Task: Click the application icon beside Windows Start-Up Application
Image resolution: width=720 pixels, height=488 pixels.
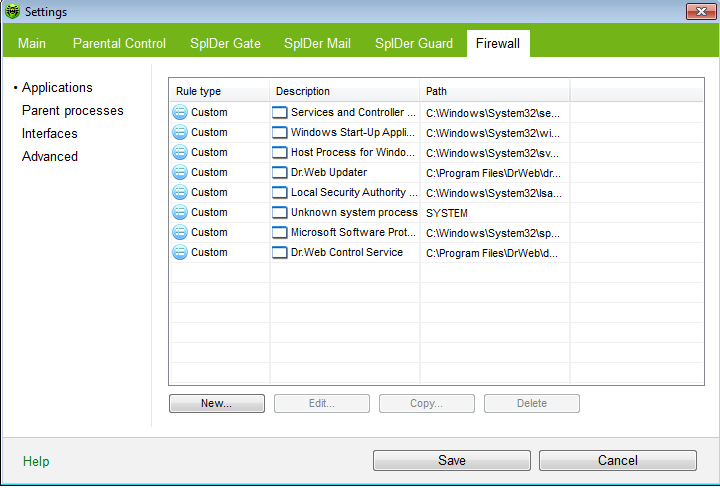Action: tap(280, 132)
